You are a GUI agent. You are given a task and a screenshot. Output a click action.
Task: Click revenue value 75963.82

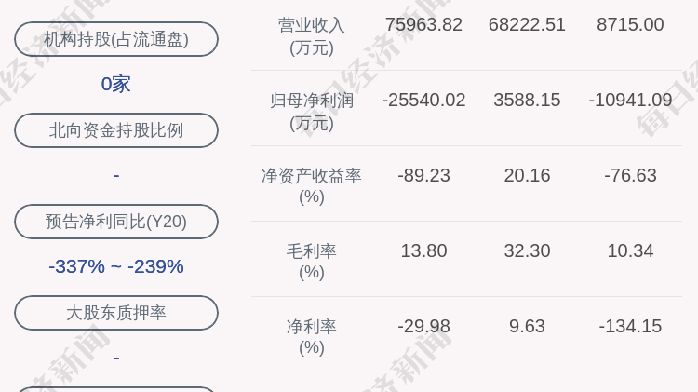424,25
